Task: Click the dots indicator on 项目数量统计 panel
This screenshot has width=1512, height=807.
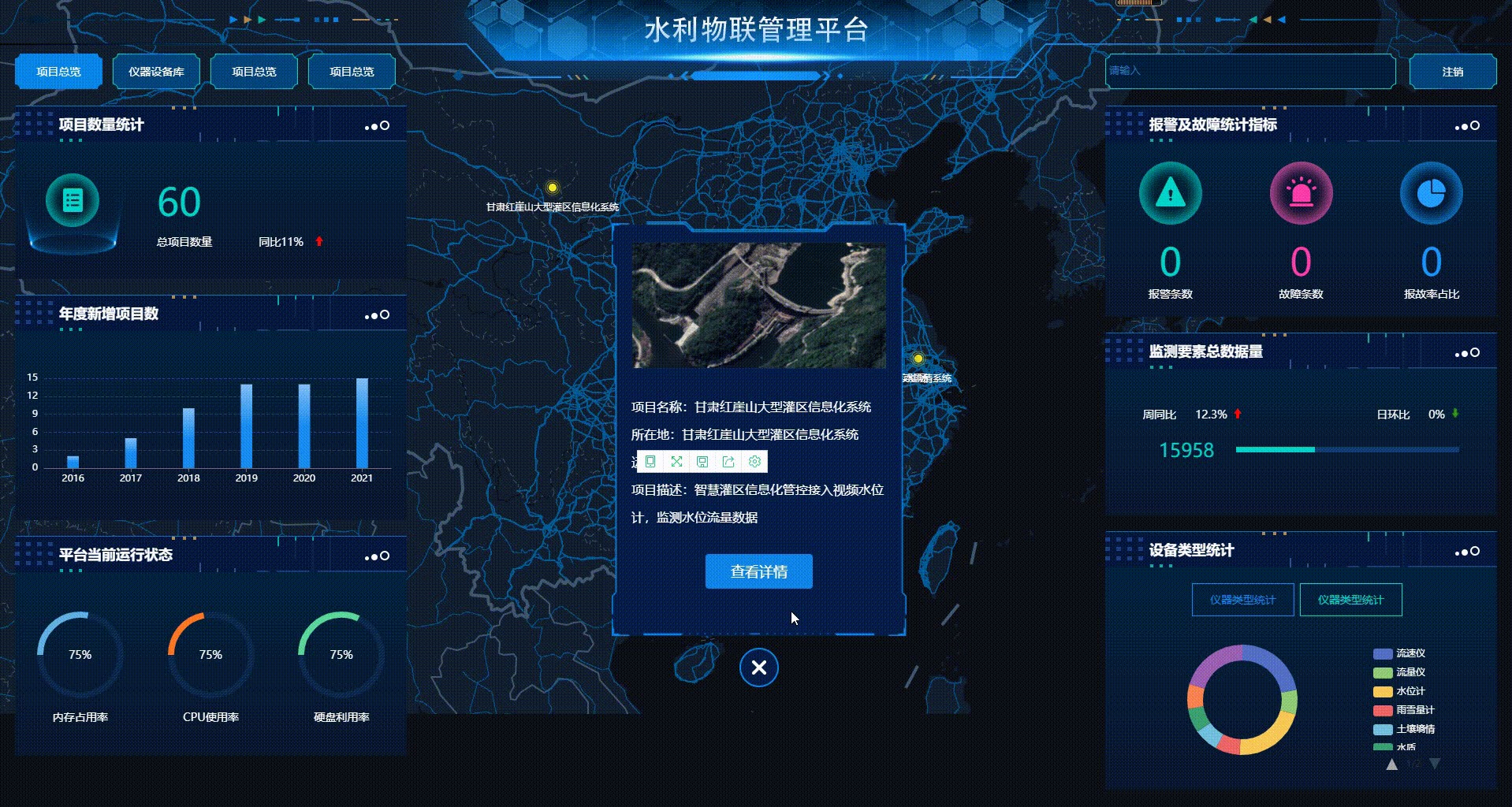Action: point(377,126)
